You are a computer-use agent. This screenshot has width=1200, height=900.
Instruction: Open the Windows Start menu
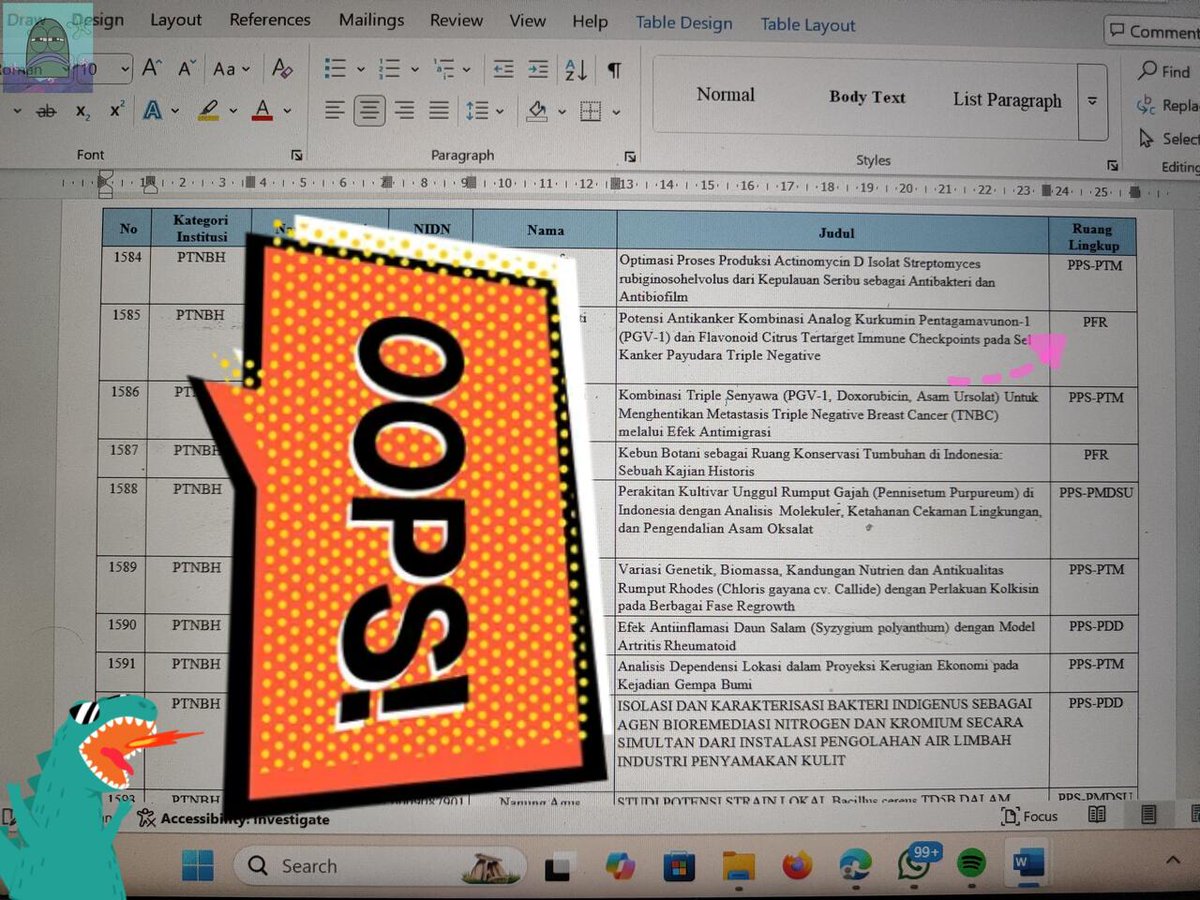(198, 865)
